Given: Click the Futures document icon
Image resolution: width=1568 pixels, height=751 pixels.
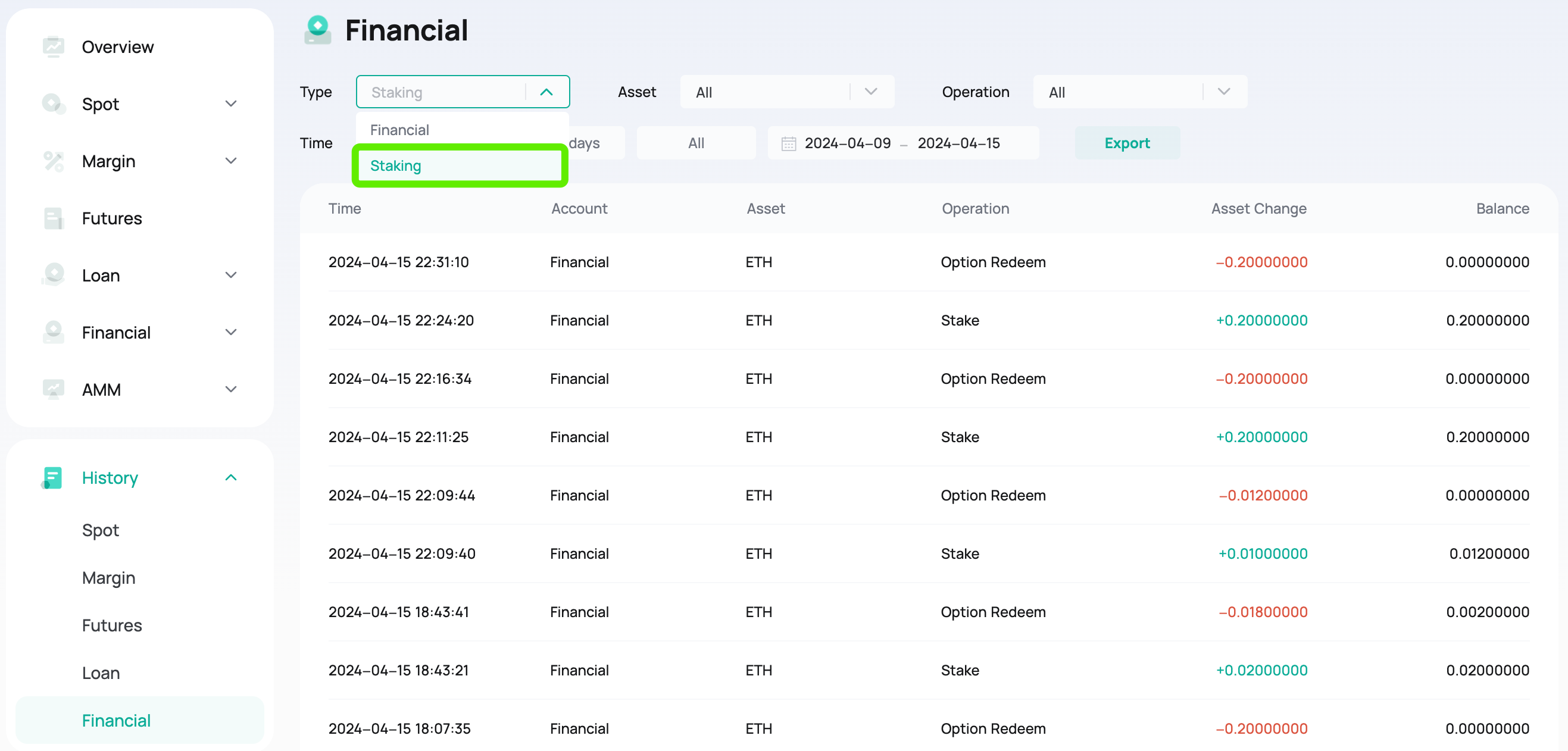Looking at the screenshot, I should pos(54,218).
